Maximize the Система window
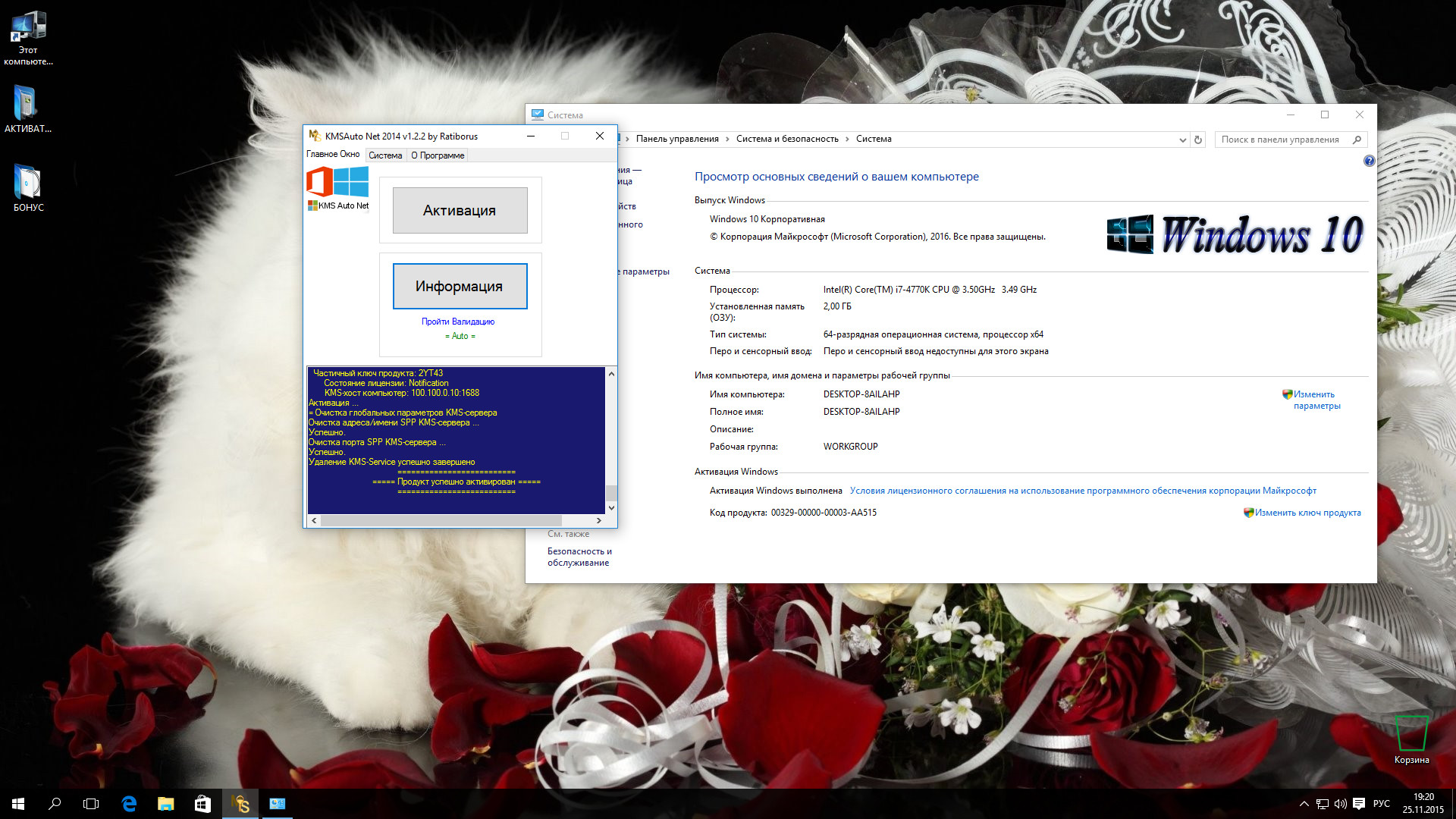 [1325, 115]
